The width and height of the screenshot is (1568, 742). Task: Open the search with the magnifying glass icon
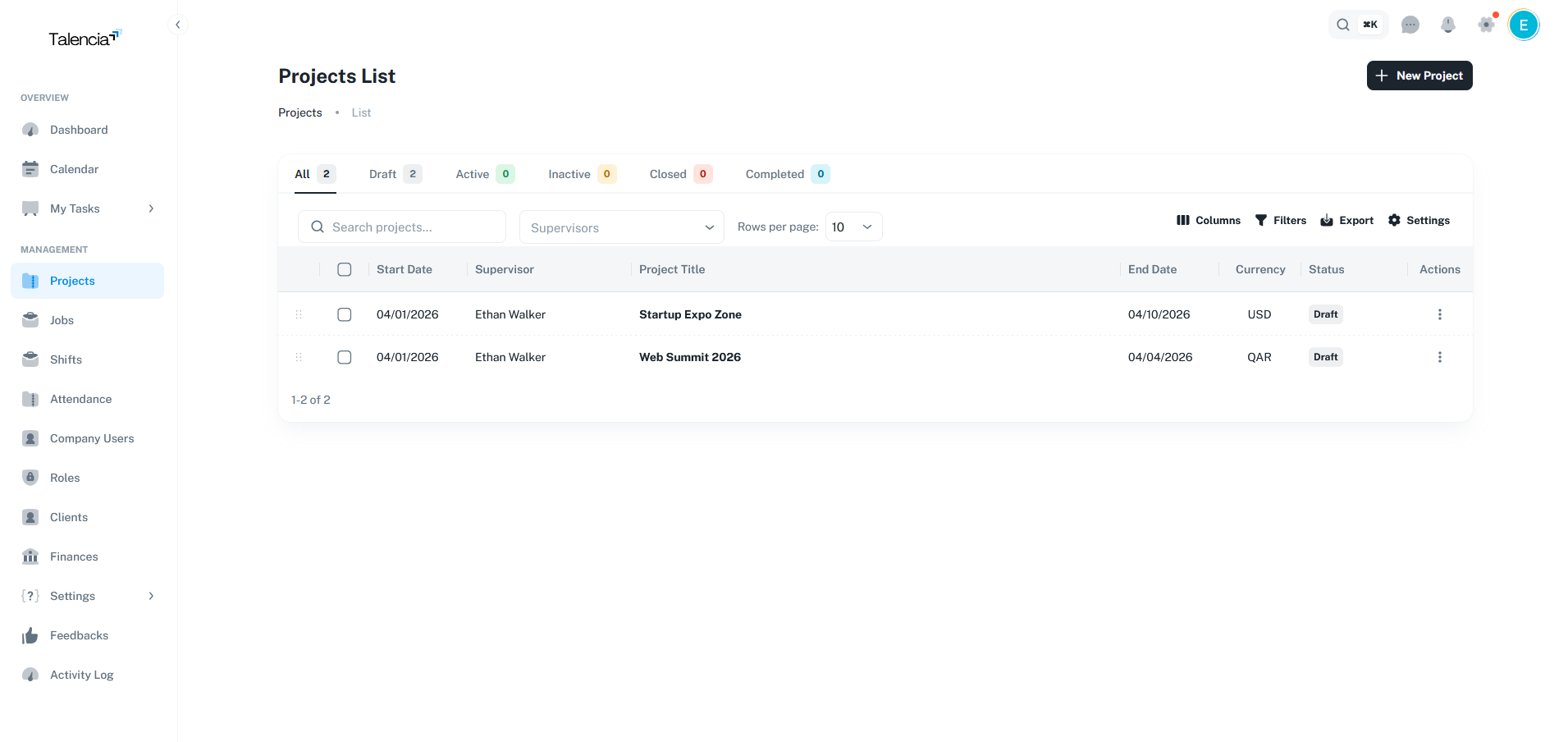coord(1343,25)
